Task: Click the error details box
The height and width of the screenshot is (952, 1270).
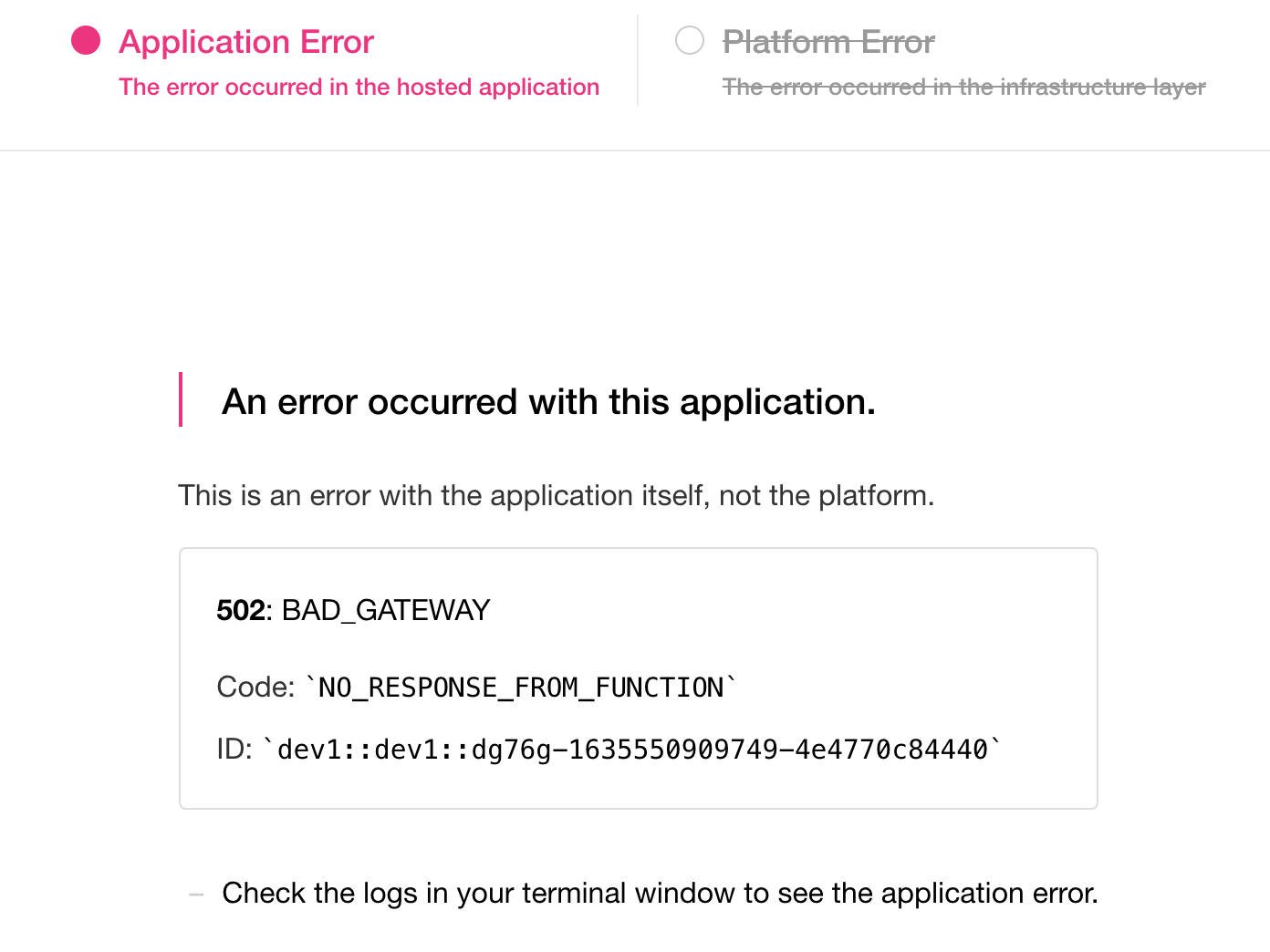Action: [639, 678]
